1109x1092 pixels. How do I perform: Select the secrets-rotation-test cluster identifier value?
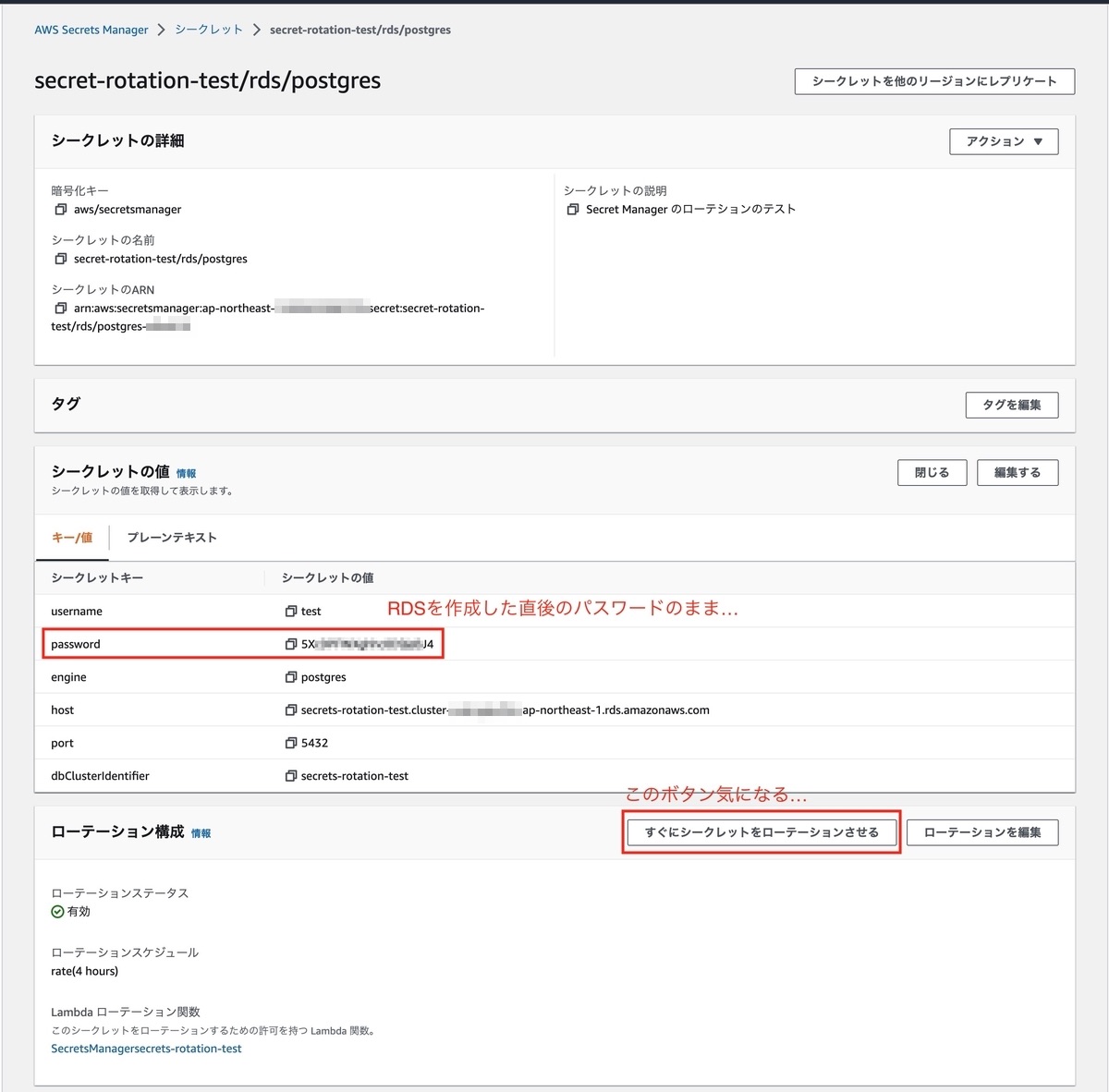(x=355, y=776)
